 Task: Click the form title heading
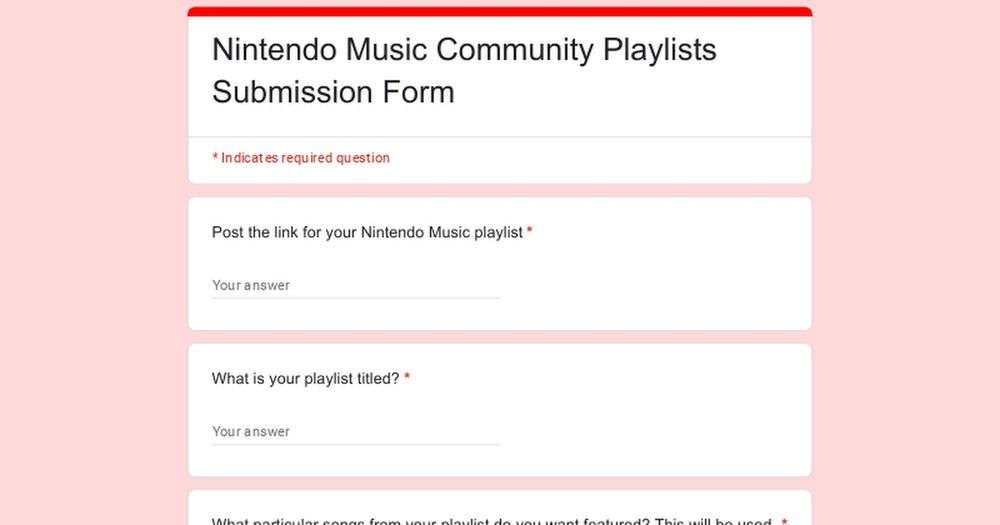(x=464, y=70)
